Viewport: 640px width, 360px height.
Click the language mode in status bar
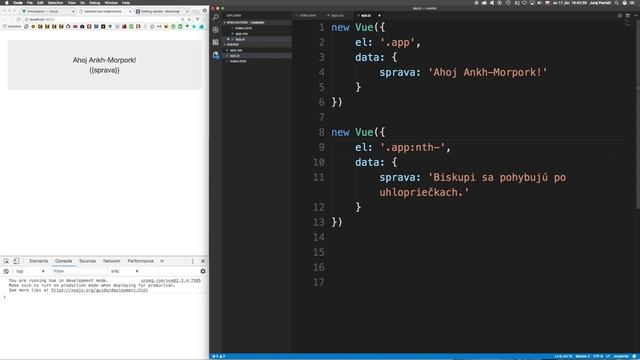621,356
